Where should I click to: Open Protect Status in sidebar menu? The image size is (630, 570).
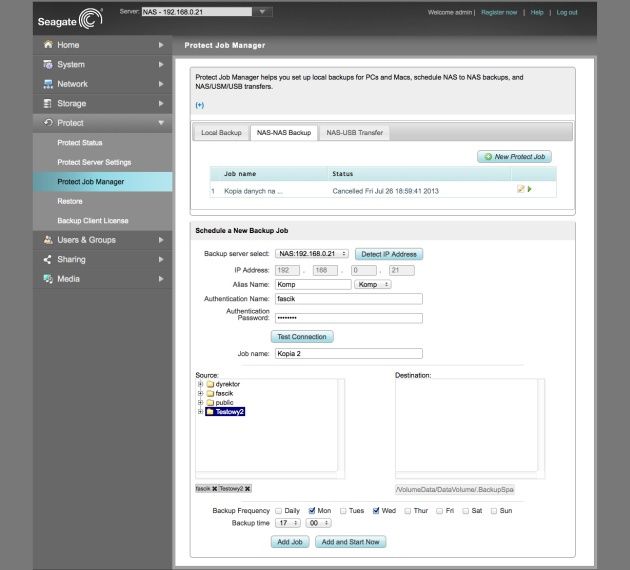click(80, 143)
